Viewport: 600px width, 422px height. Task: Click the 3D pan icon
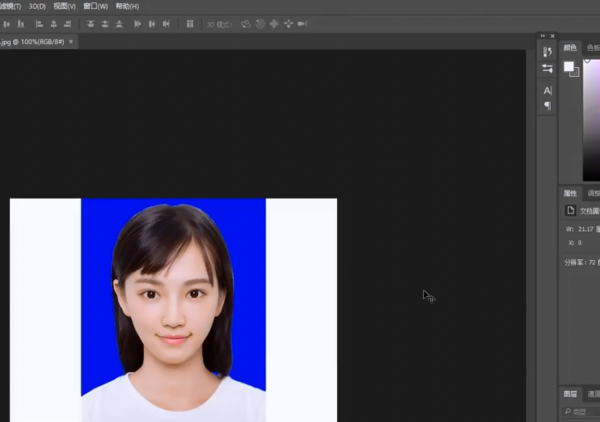(x=274, y=23)
